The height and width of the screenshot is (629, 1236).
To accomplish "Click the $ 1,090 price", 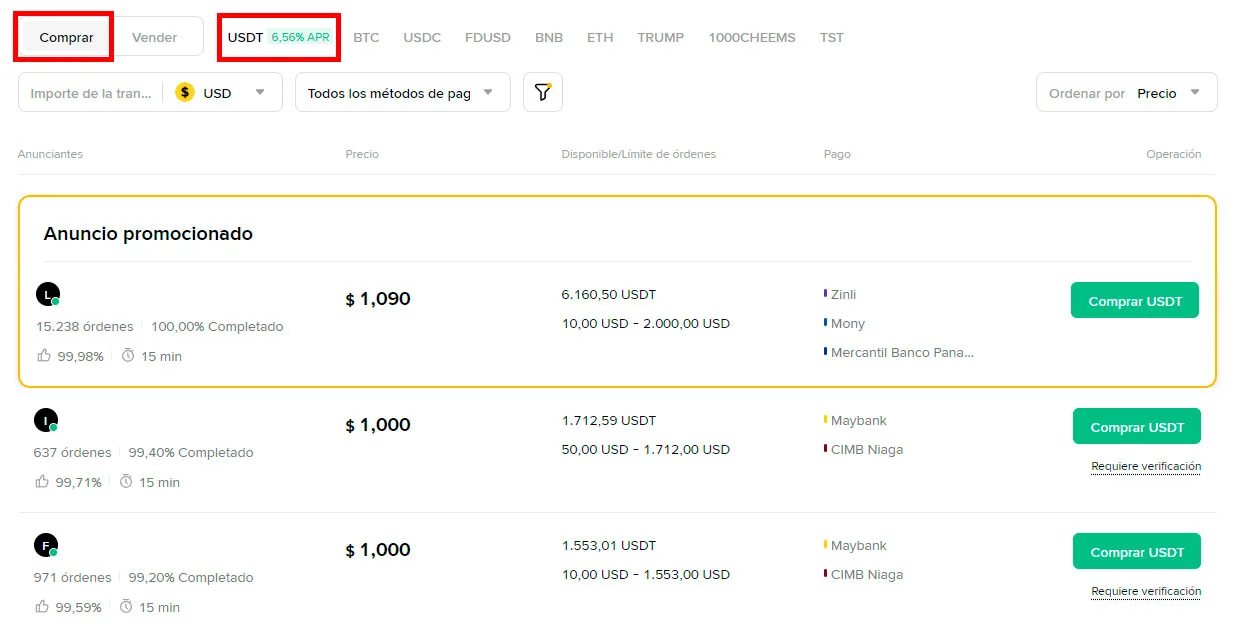I will [378, 298].
